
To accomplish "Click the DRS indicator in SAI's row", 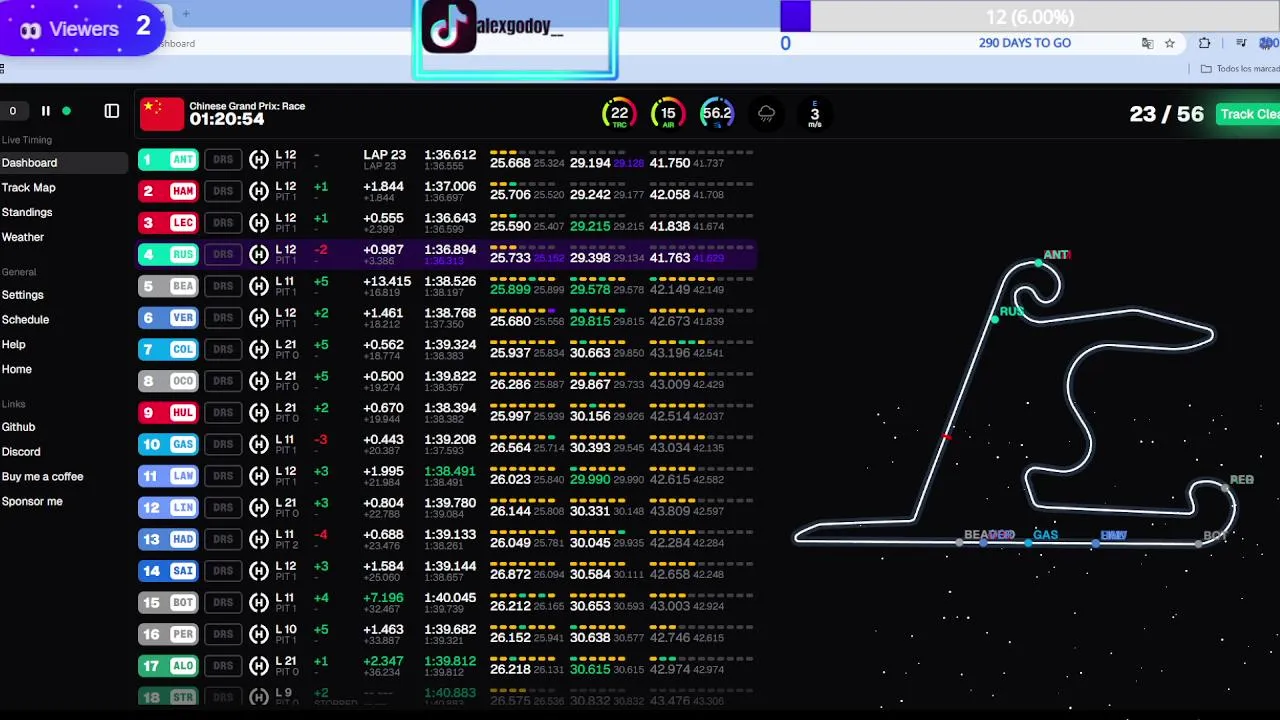I will [x=223, y=571].
